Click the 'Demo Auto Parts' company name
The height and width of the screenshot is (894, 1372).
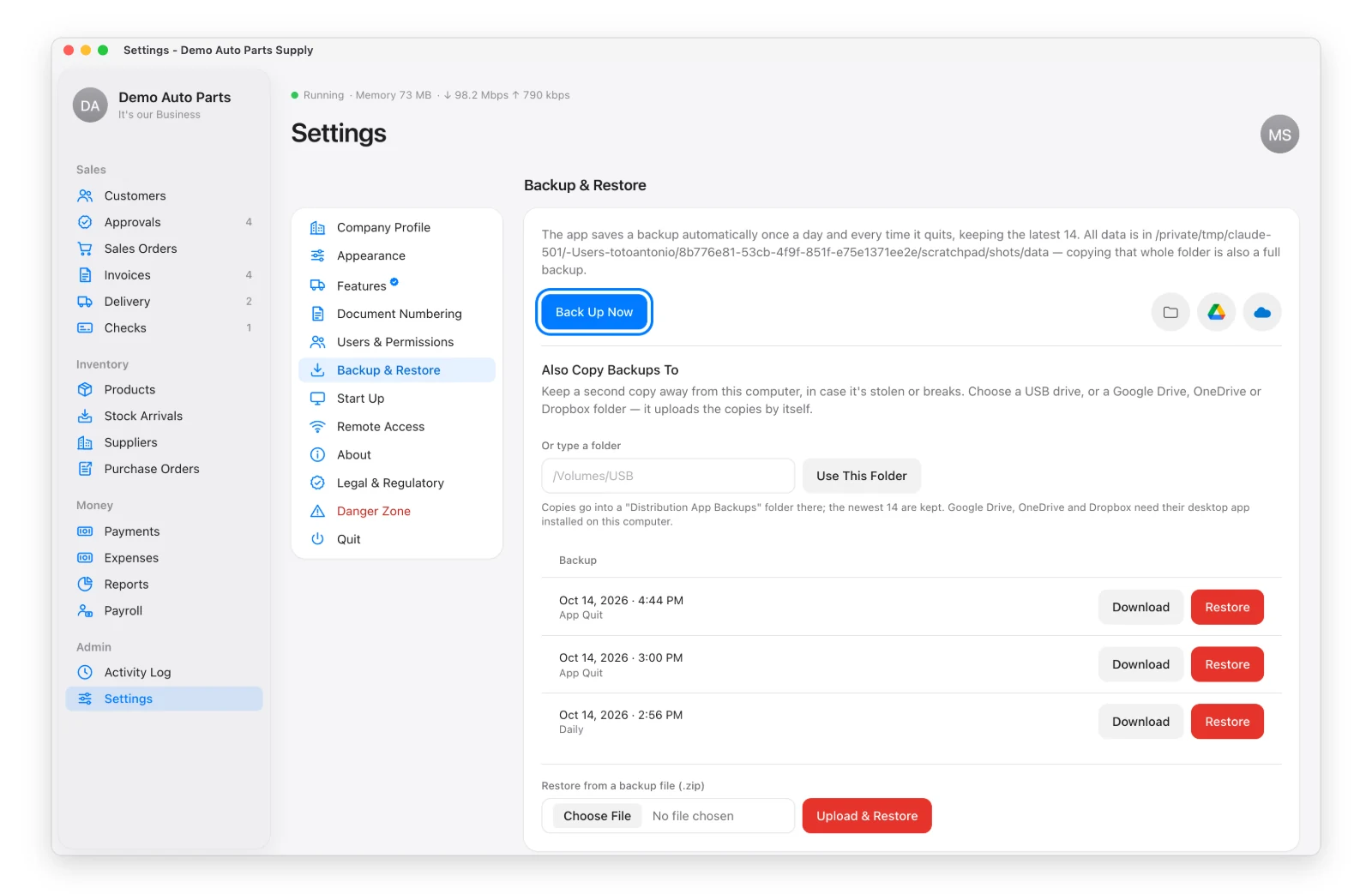(175, 97)
